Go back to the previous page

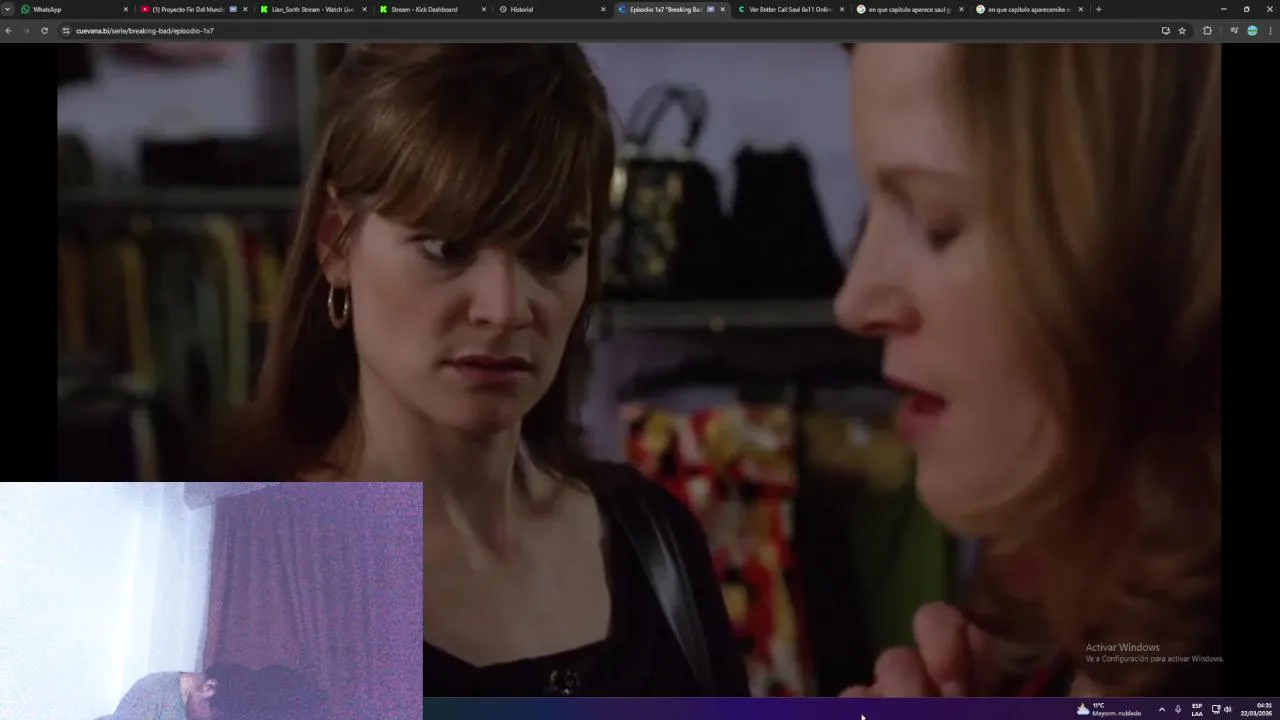coord(8,31)
